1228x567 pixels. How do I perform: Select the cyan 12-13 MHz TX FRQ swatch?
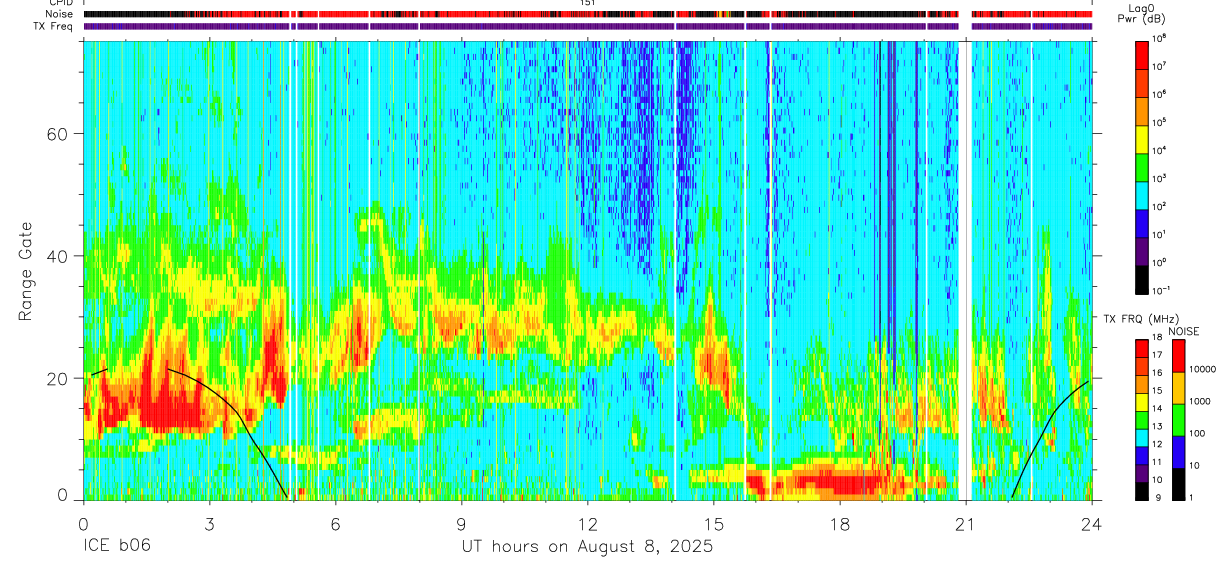(1142, 437)
